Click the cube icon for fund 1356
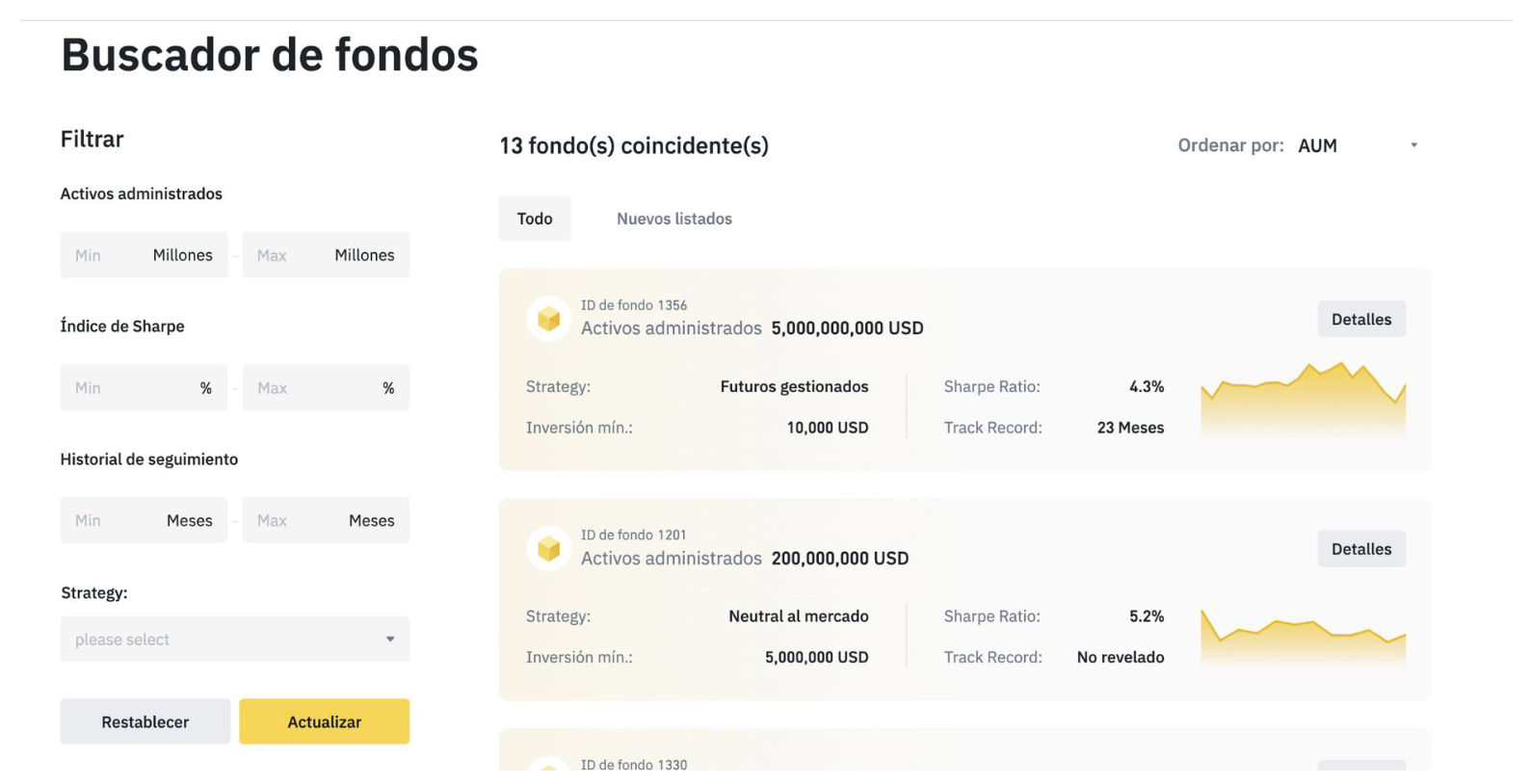The height and width of the screenshot is (784, 1530). tap(548, 319)
